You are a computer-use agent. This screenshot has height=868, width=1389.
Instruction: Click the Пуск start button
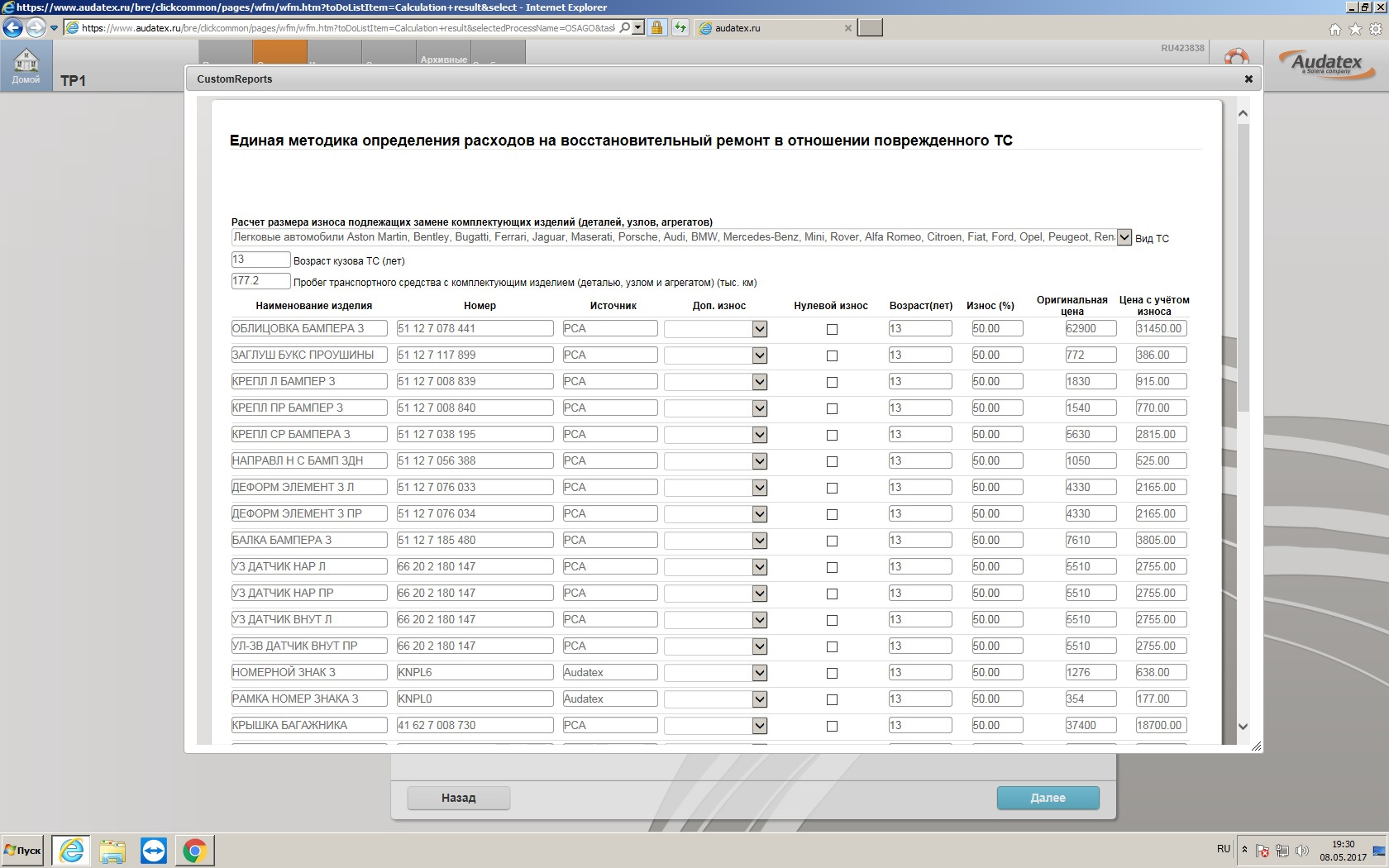pyautogui.click(x=23, y=850)
